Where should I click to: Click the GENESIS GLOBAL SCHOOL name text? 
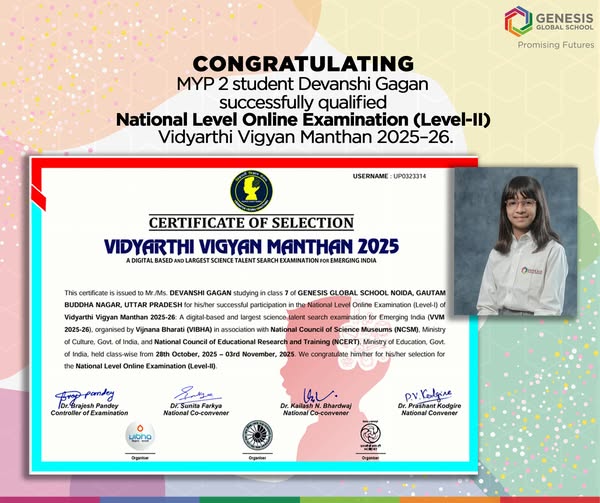[564, 20]
